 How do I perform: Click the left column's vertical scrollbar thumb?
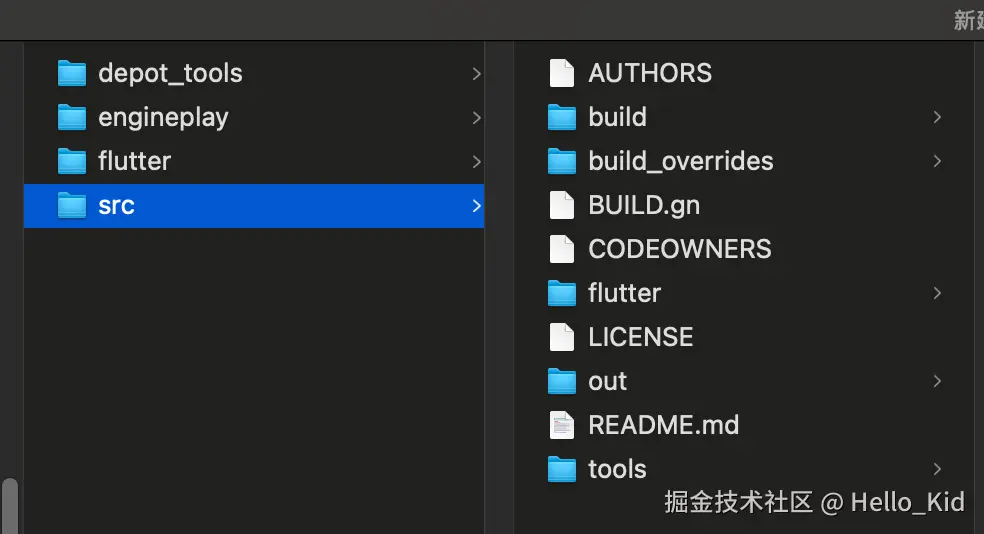coord(10,506)
